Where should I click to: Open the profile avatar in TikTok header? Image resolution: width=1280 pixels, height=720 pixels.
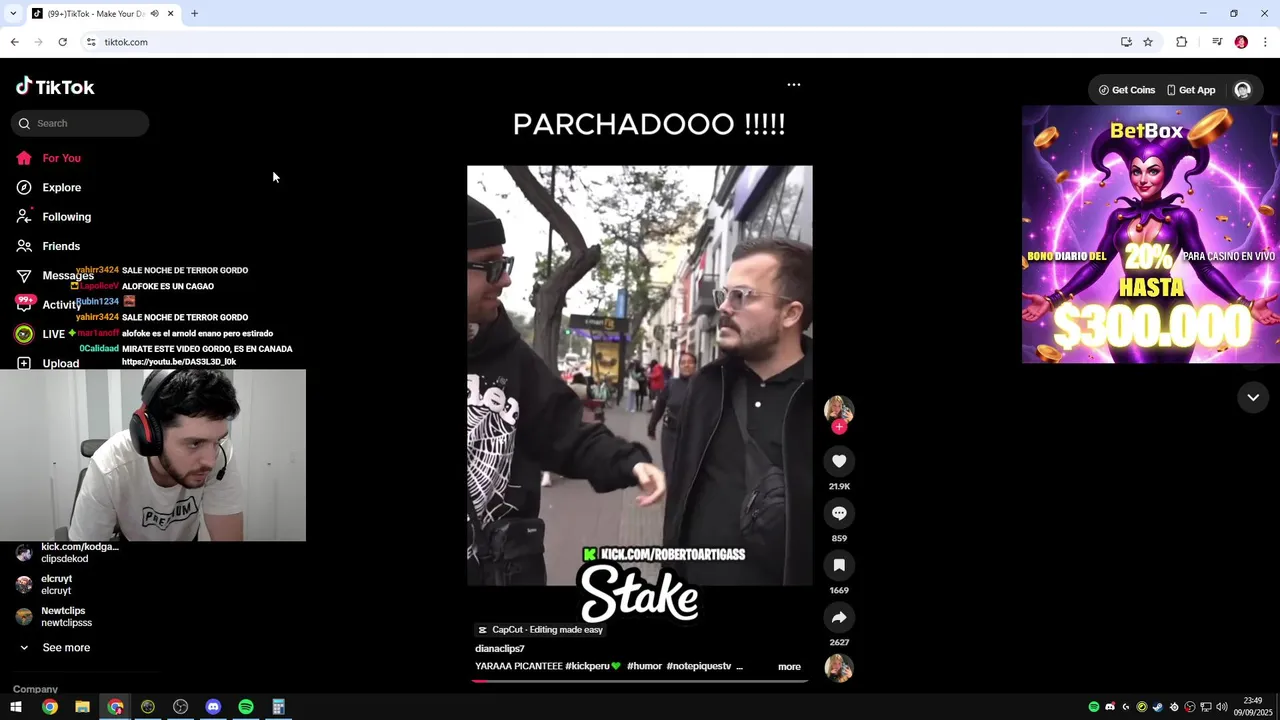pyautogui.click(x=1243, y=90)
